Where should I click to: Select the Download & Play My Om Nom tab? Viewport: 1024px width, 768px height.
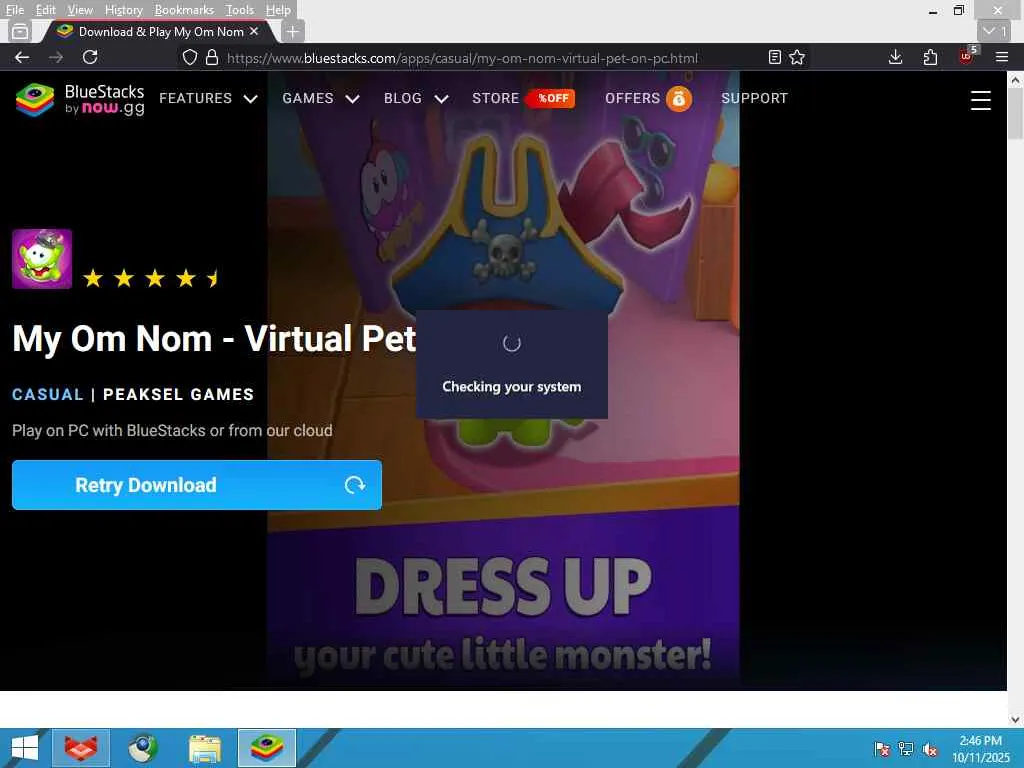(160, 31)
